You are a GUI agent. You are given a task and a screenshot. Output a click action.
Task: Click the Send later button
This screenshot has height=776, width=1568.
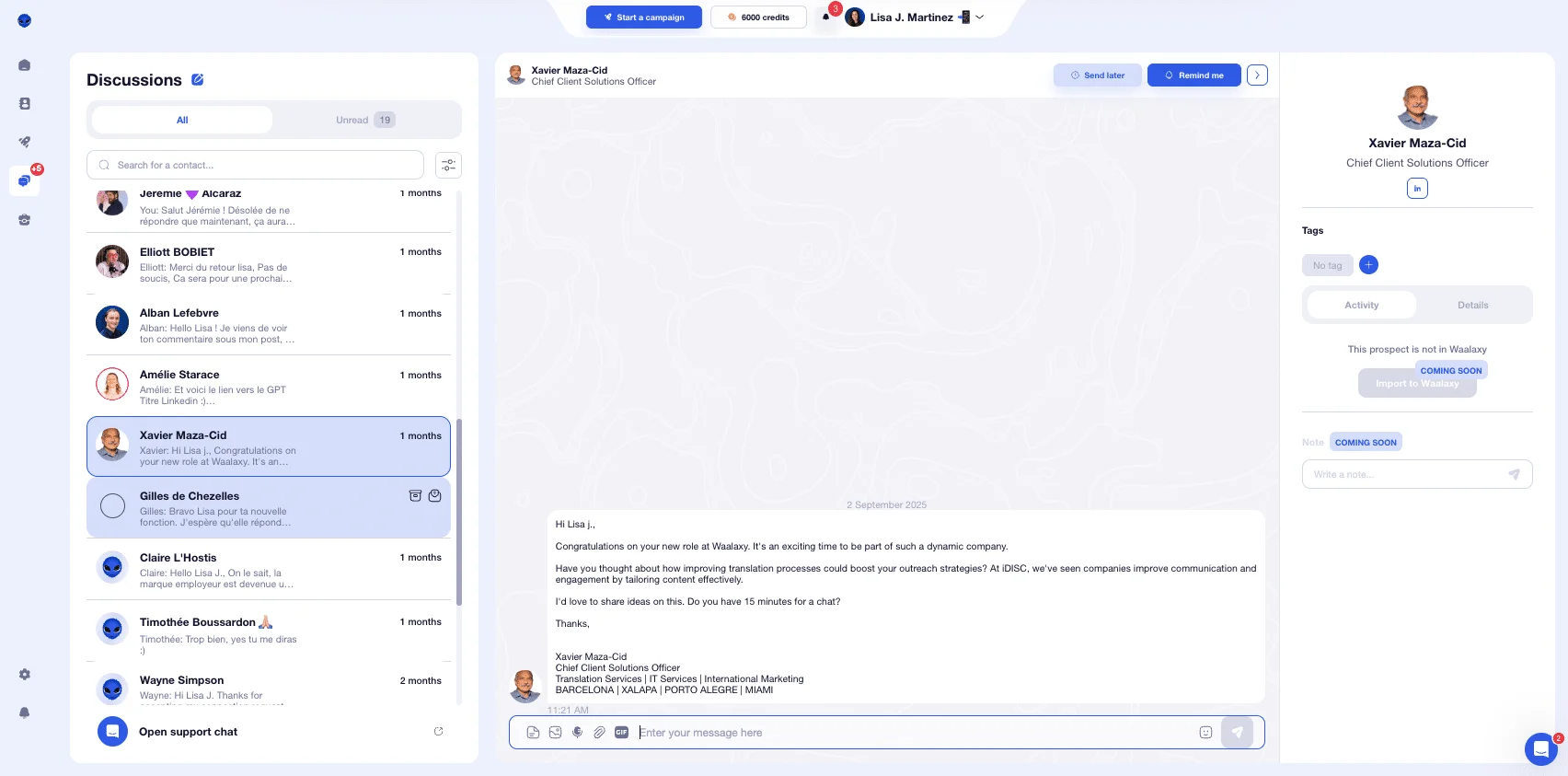(1098, 75)
